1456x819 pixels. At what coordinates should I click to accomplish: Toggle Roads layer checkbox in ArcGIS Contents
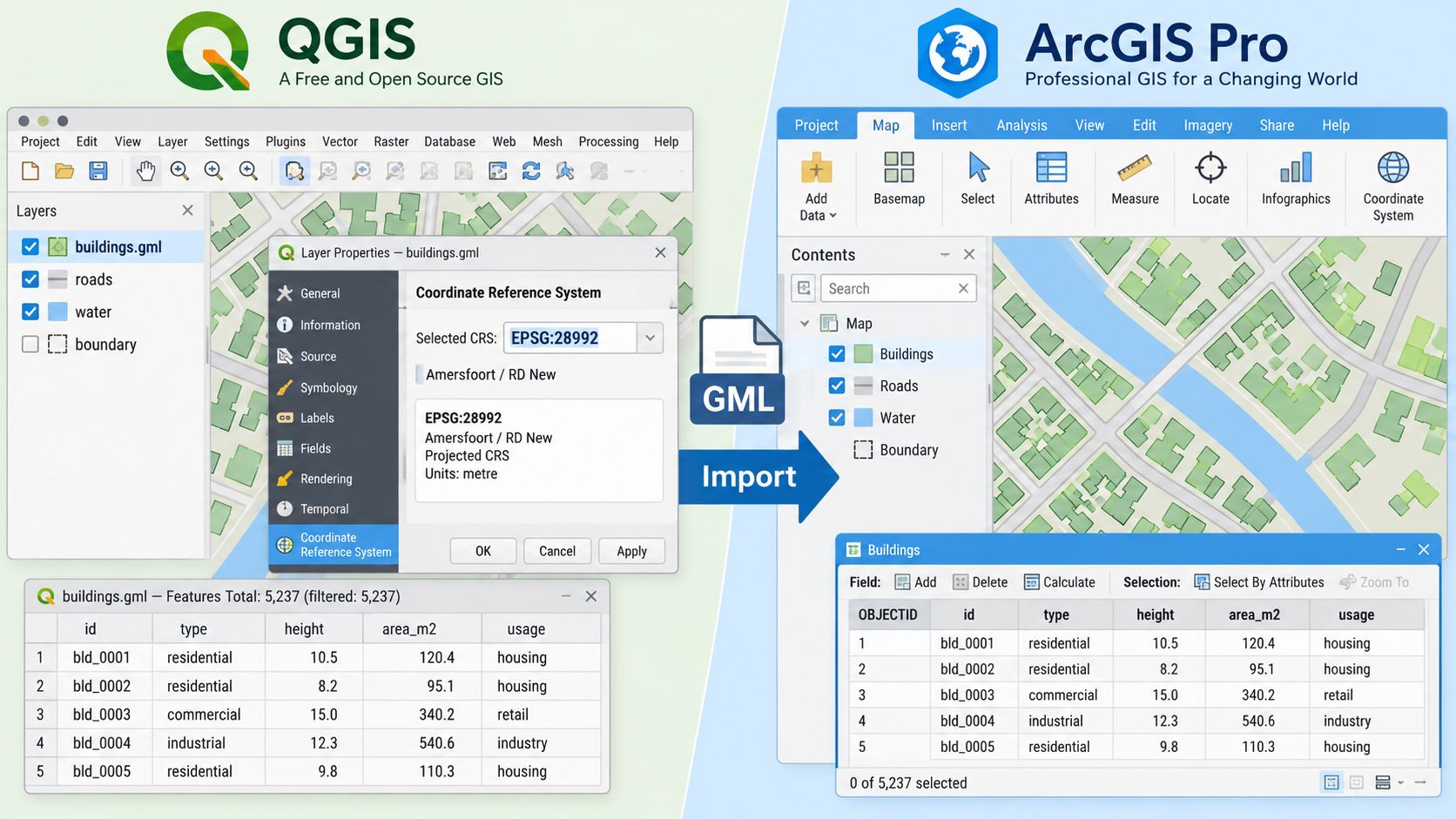click(x=837, y=386)
